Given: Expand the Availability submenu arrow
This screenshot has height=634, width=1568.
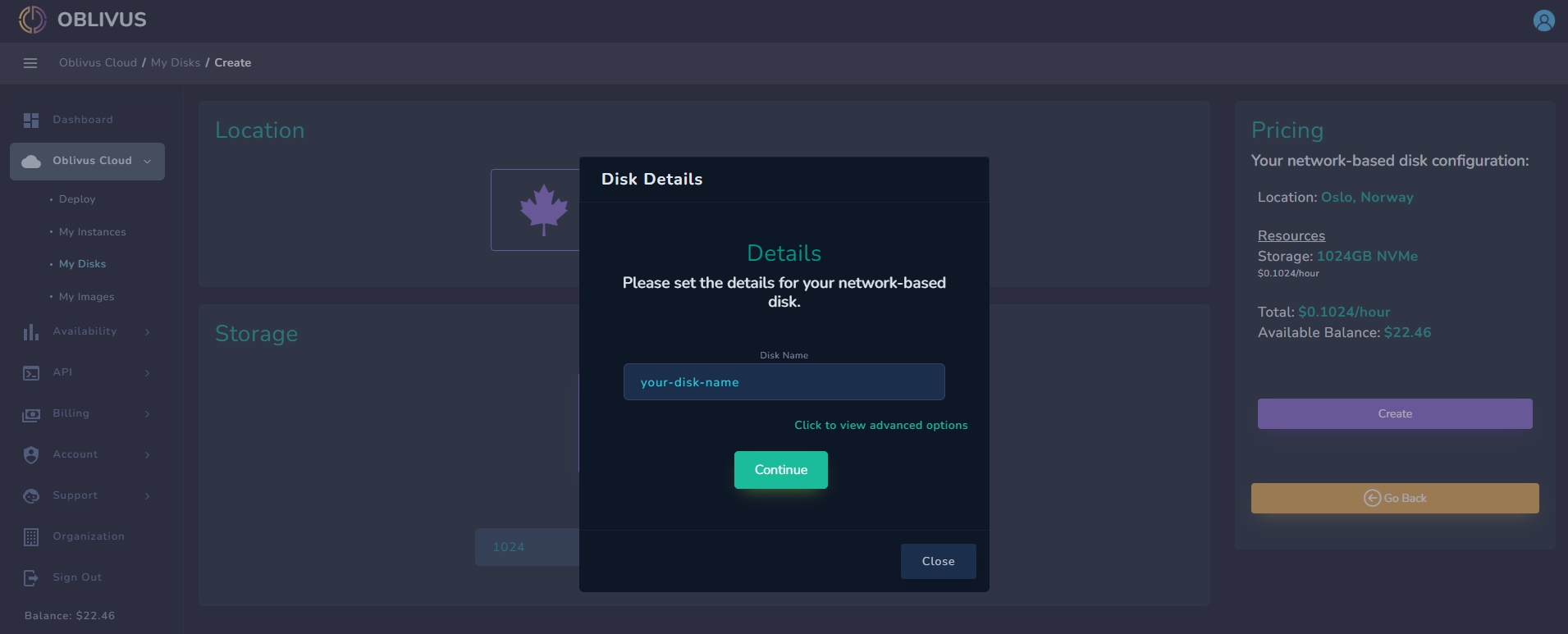Looking at the screenshot, I should tap(148, 332).
